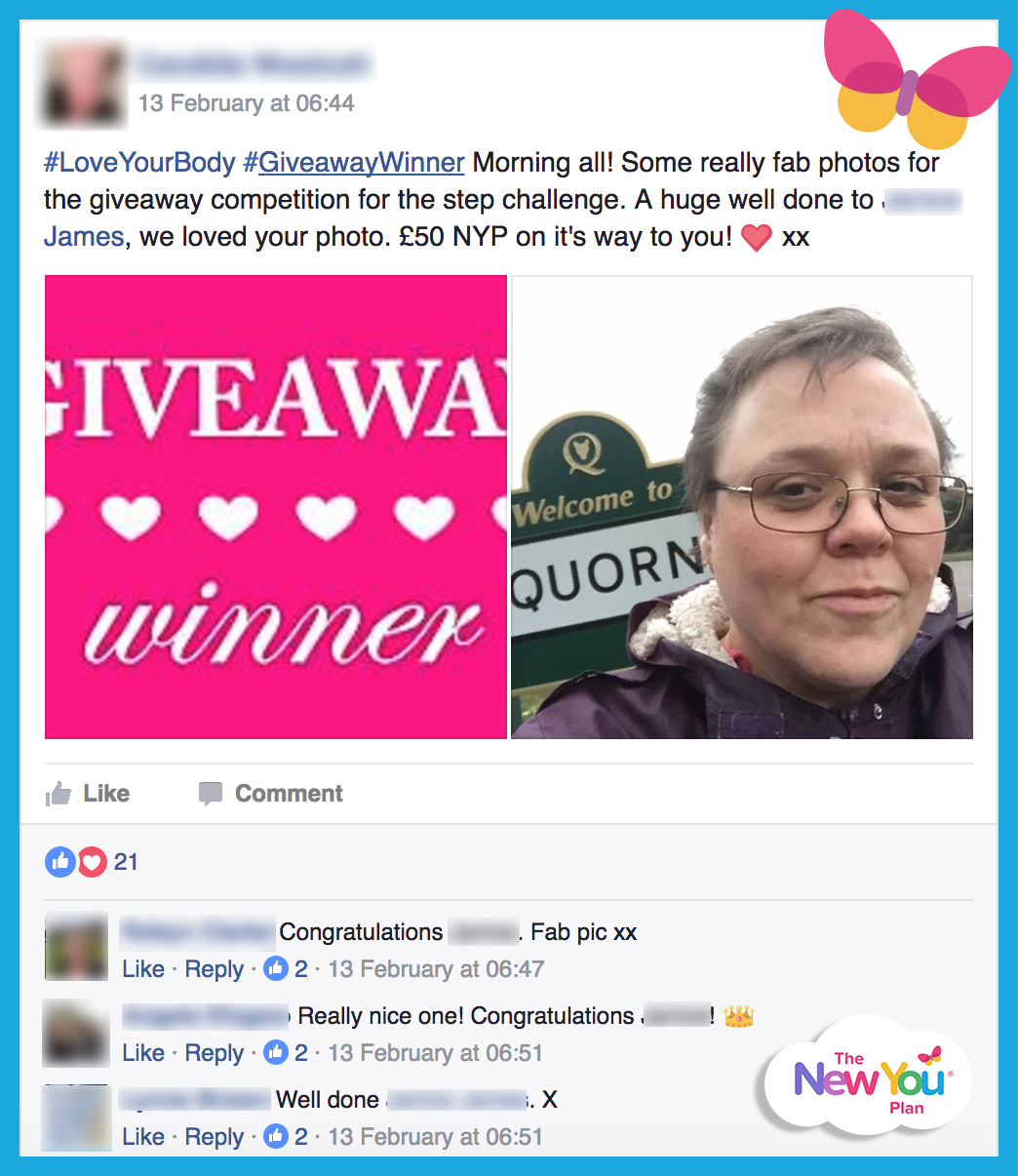Like the Congratulations Fab pic comment
The image size is (1018, 1176).
click(x=143, y=969)
